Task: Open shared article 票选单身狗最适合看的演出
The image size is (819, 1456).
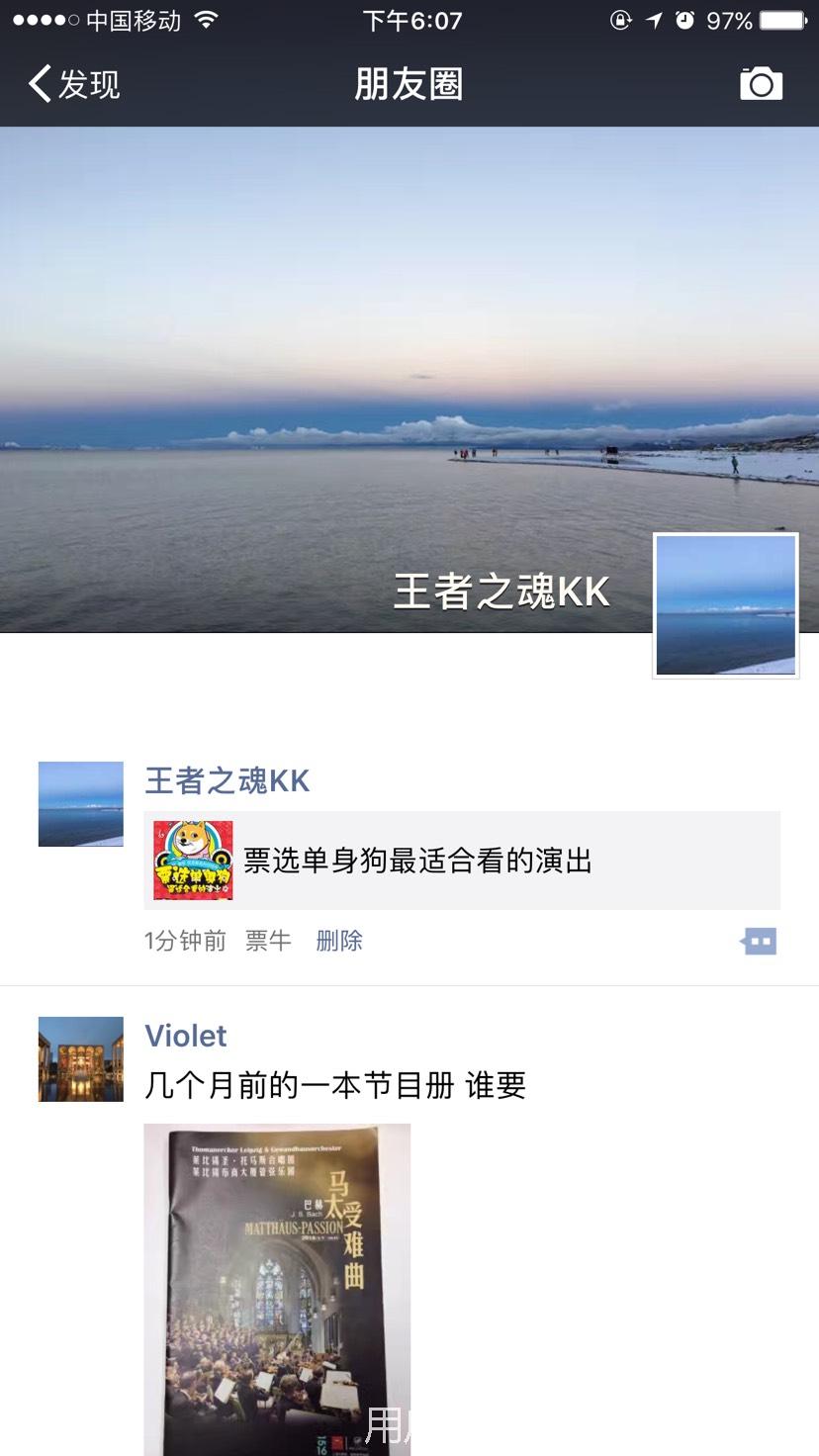Action: click(462, 861)
